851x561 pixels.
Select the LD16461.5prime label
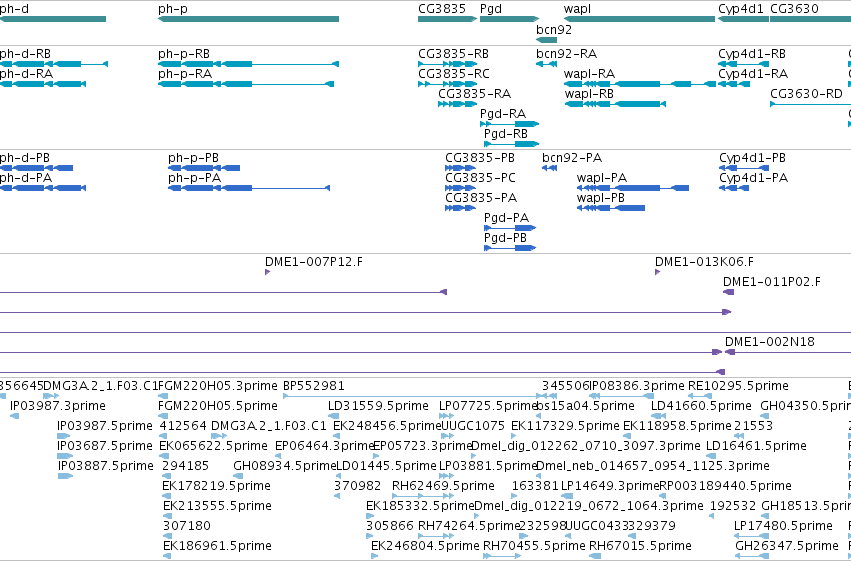(756, 446)
